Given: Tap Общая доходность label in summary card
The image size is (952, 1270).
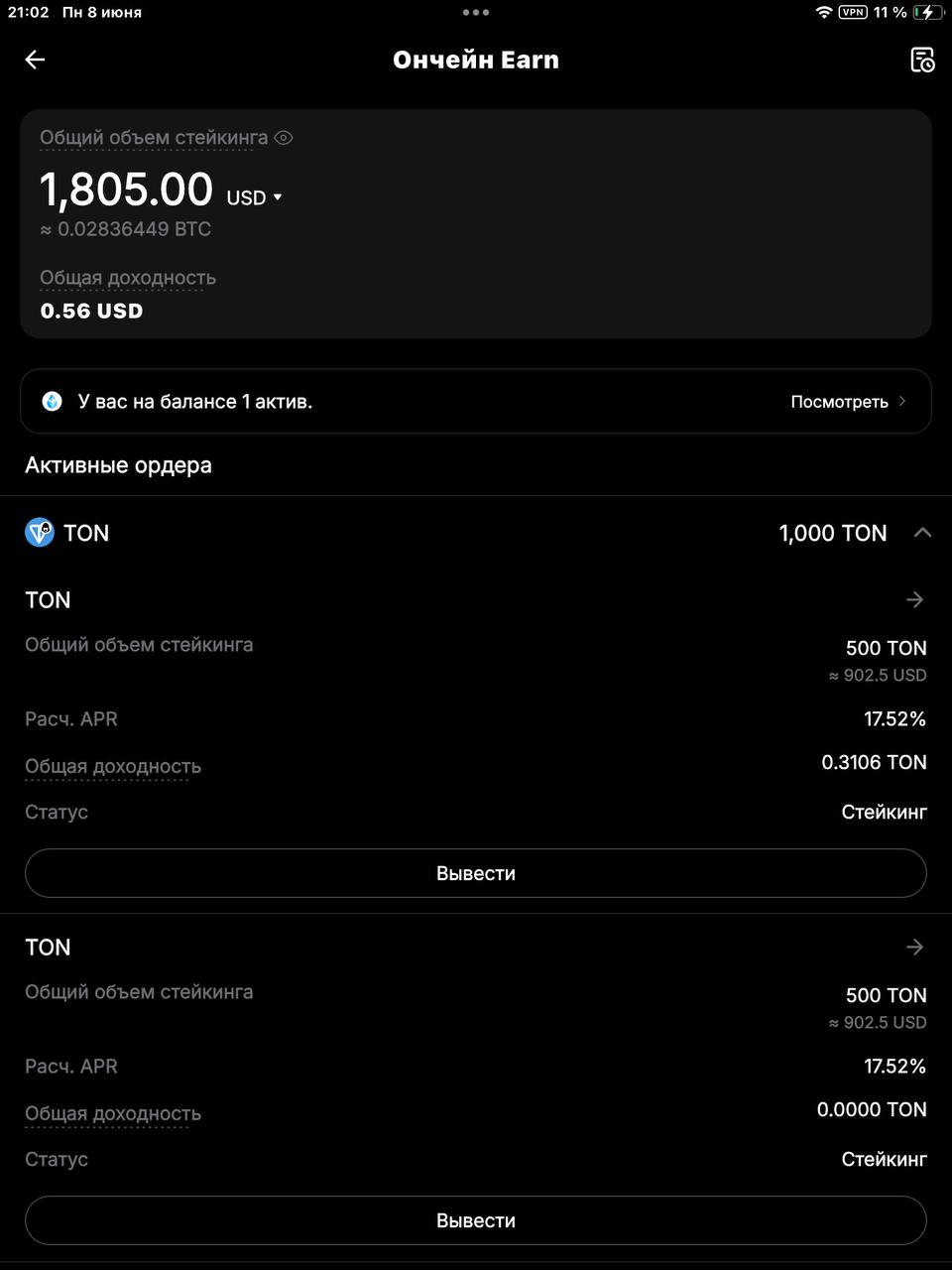Looking at the screenshot, I should click(128, 278).
